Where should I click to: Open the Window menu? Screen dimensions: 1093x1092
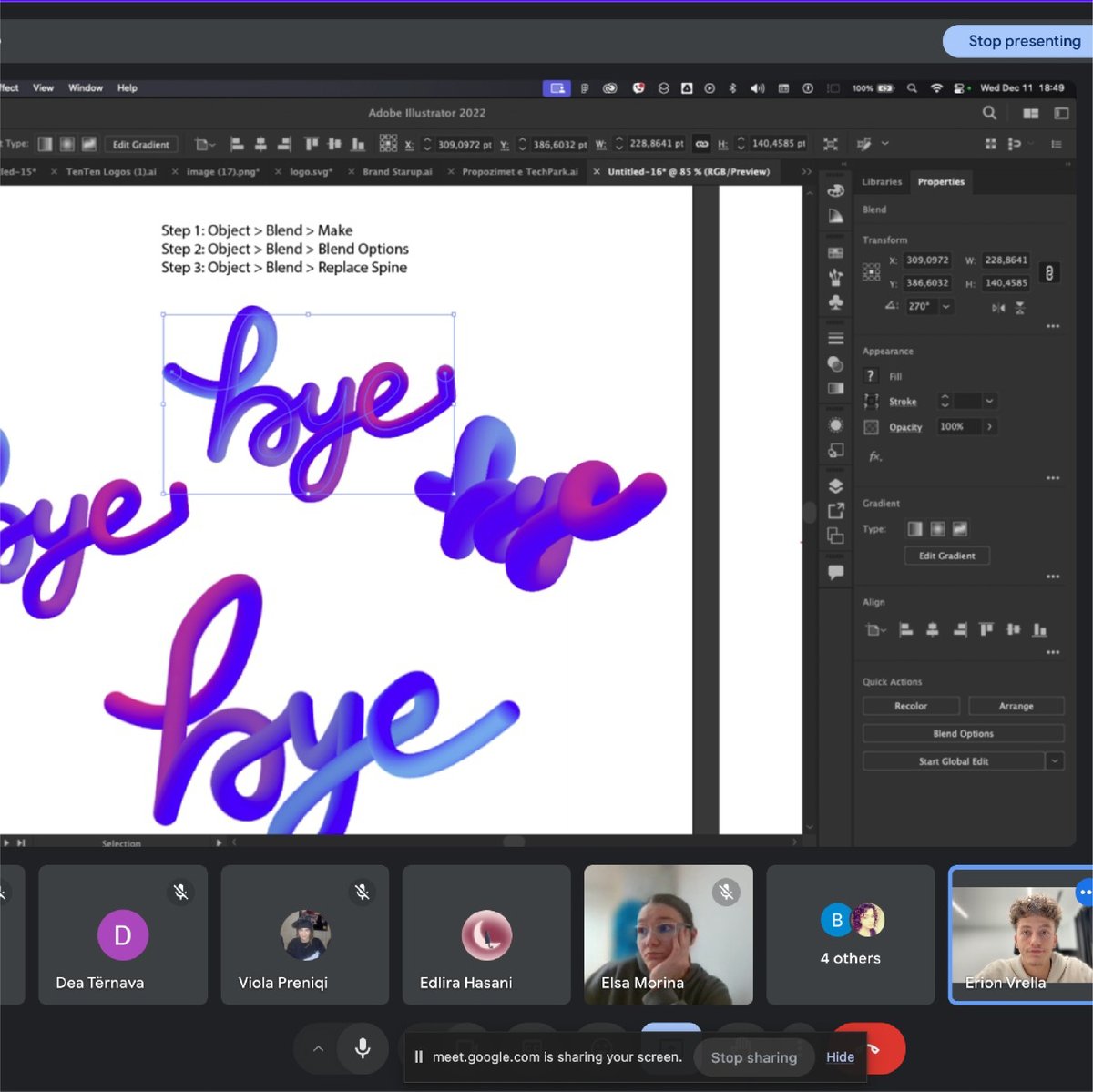click(x=86, y=88)
